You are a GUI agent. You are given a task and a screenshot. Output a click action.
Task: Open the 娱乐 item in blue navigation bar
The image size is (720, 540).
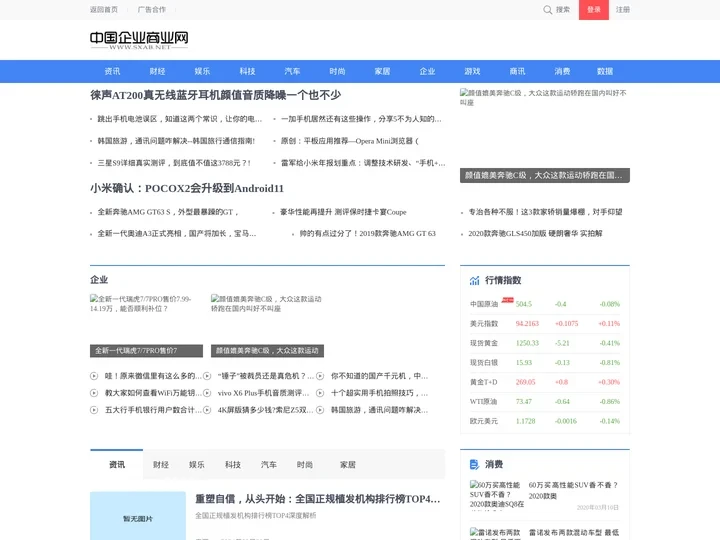click(x=202, y=71)
